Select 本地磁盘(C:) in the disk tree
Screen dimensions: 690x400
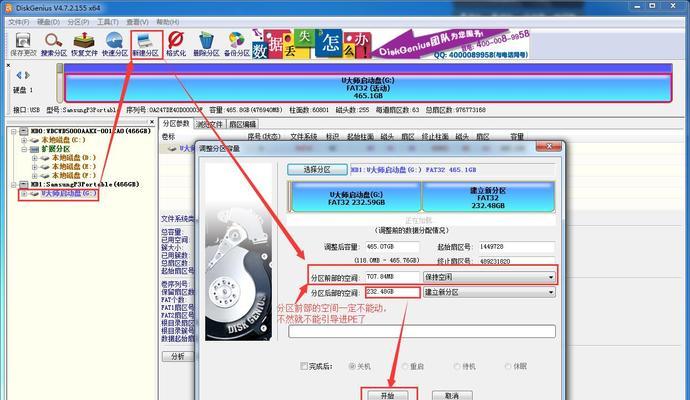coord(63,140)
